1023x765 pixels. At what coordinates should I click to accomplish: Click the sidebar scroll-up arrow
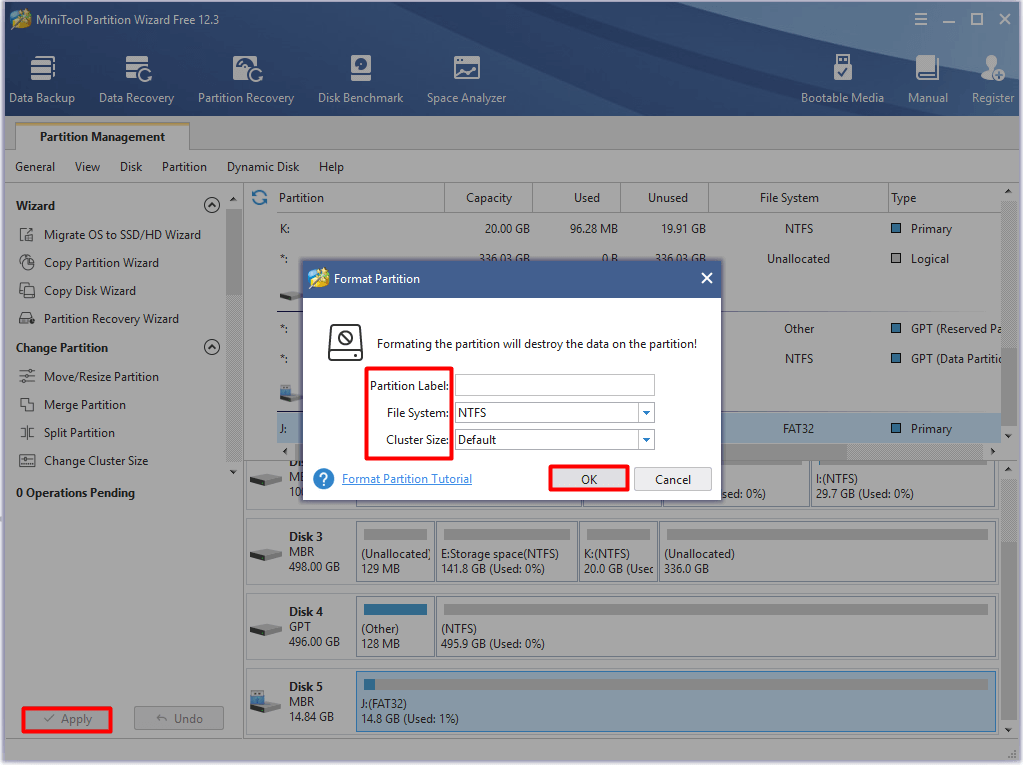pos(233,199)
